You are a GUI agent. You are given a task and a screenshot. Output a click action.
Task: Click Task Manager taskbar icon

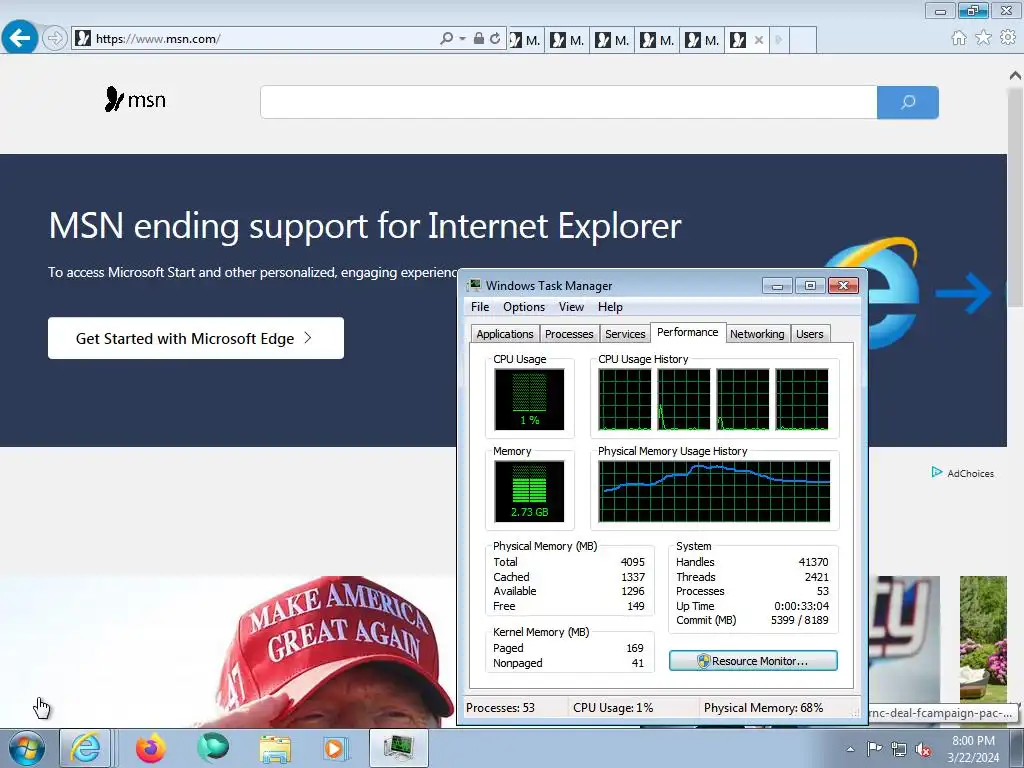[399, 748]
